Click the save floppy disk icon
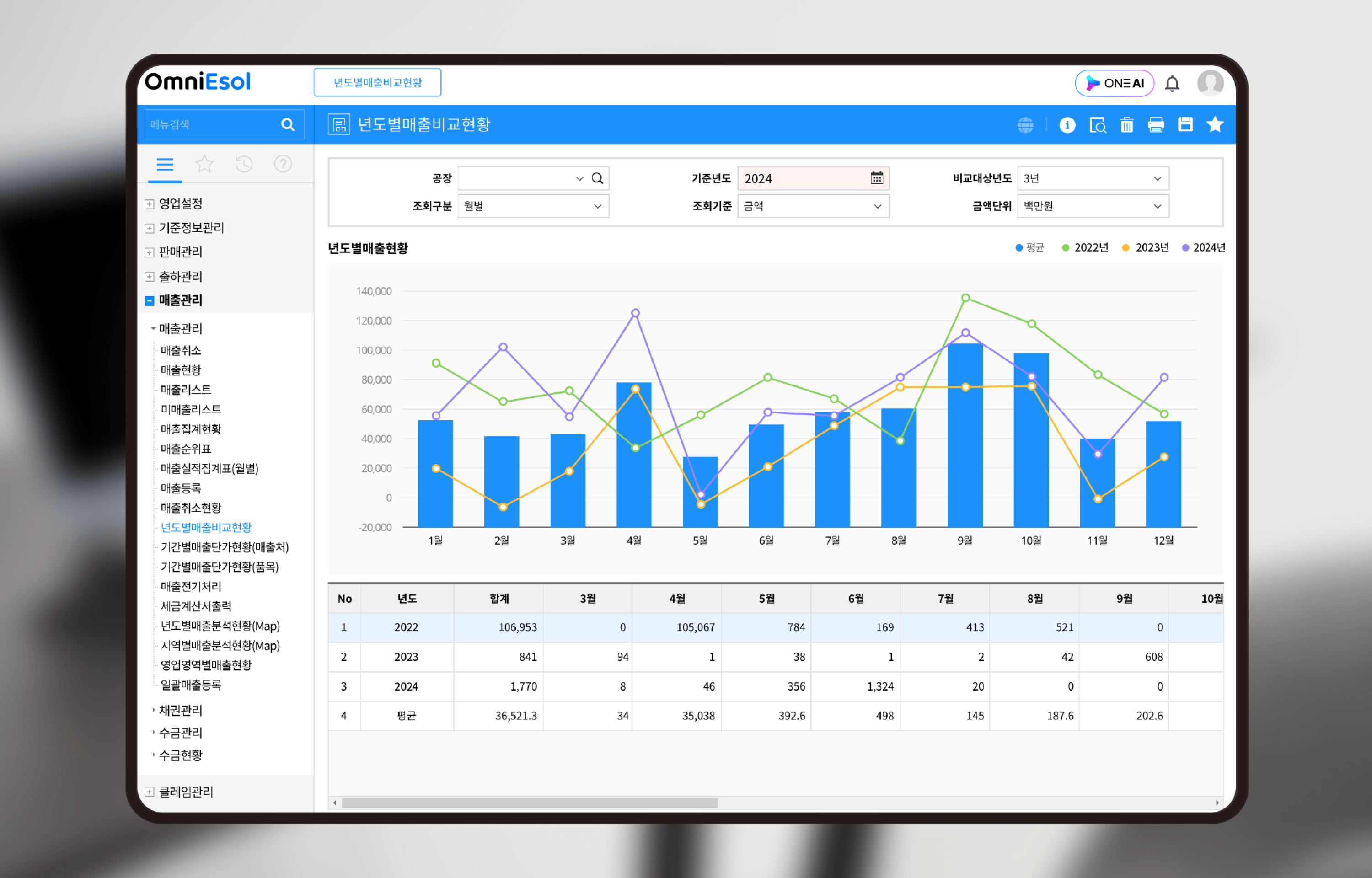The height and width of the screenshot is (878, 1372). tap(1185, 124)
